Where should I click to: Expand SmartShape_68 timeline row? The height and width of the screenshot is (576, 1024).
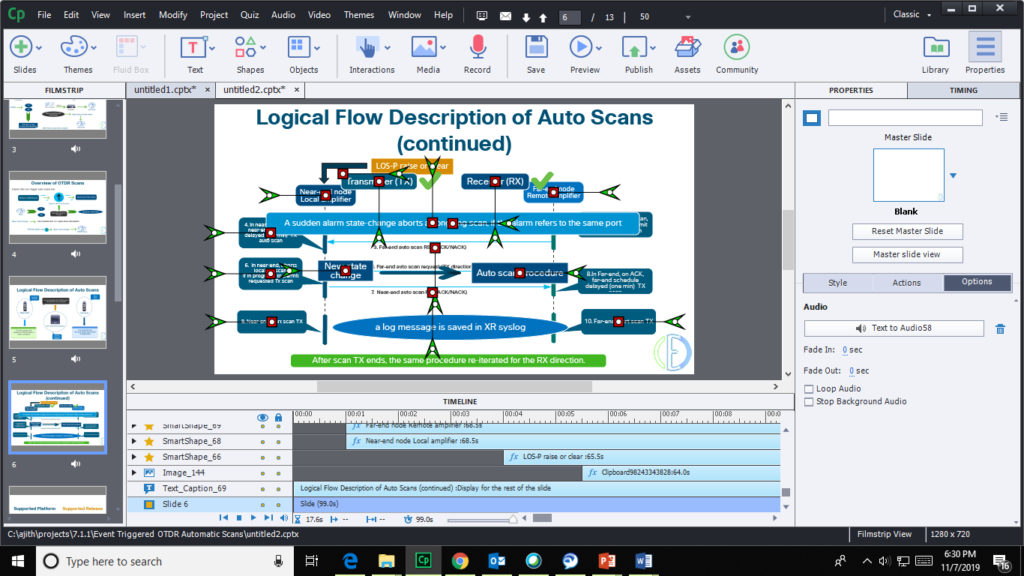click(x=134, y=441)
